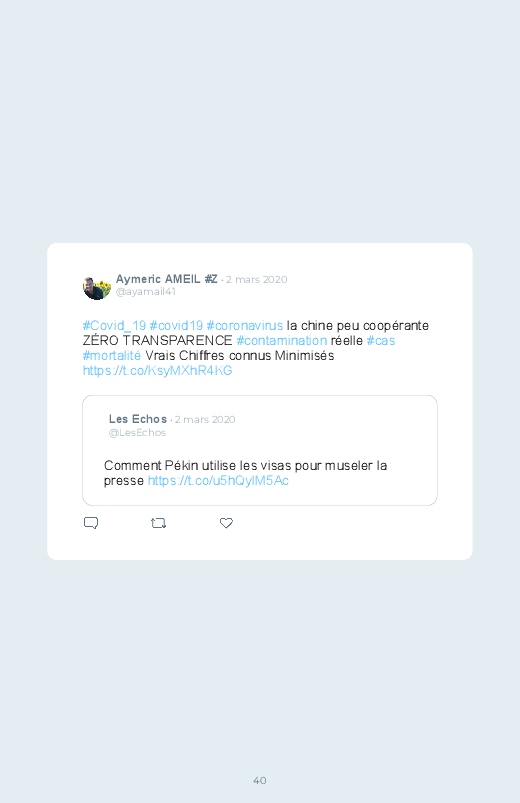
Task: Click the main tweet's 2 mars 2020 date
Action: point(257,280)
